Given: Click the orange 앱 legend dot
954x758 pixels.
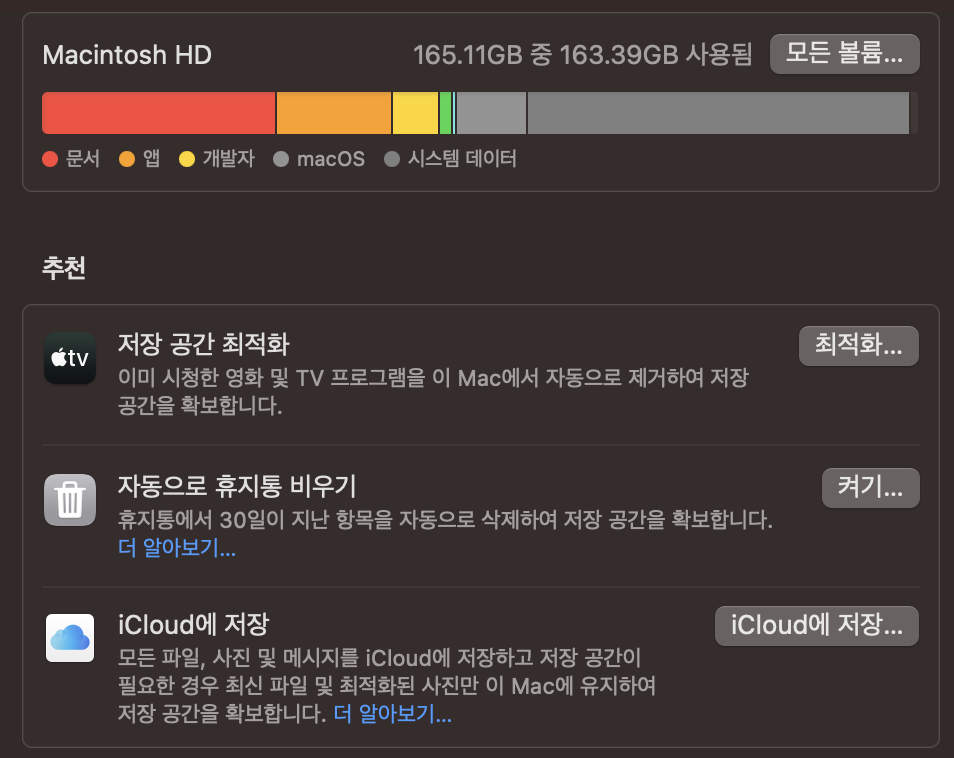Looking at the screenshot, I should point(127,159).
